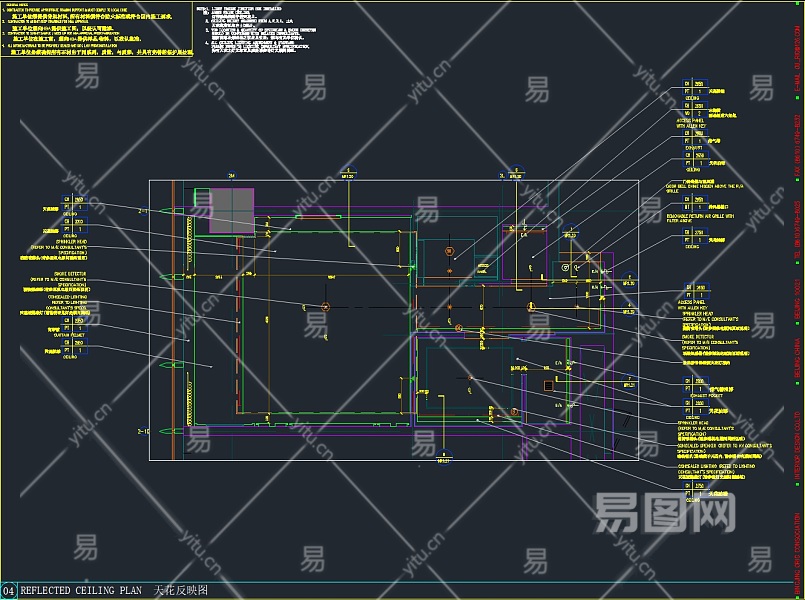The width and height of the screenshot is (805, 600).
Task: Select the 2-1 section marker on left edge
Action: click(x=142, y=212)
